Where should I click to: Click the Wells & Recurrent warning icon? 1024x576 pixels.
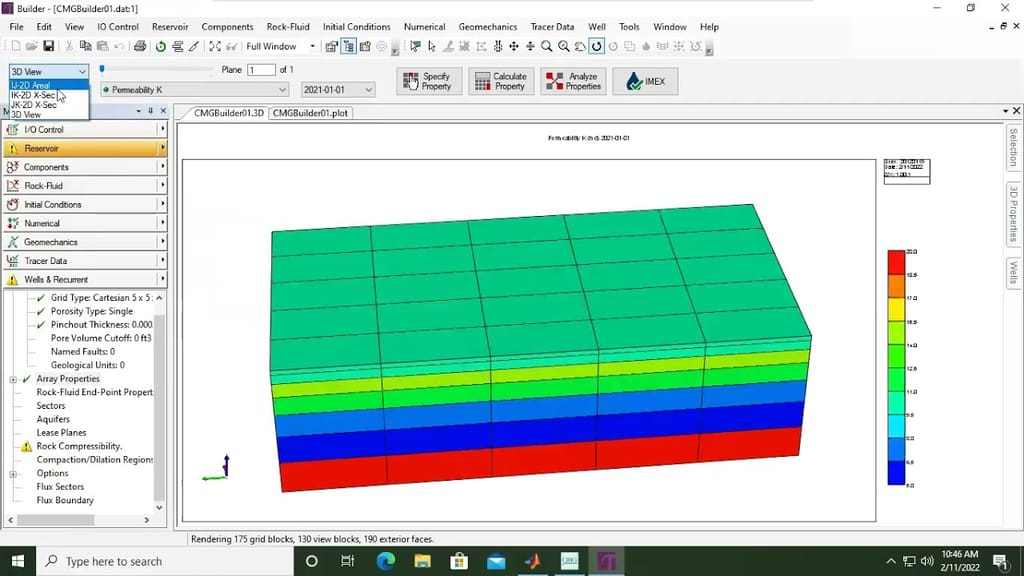12,280
